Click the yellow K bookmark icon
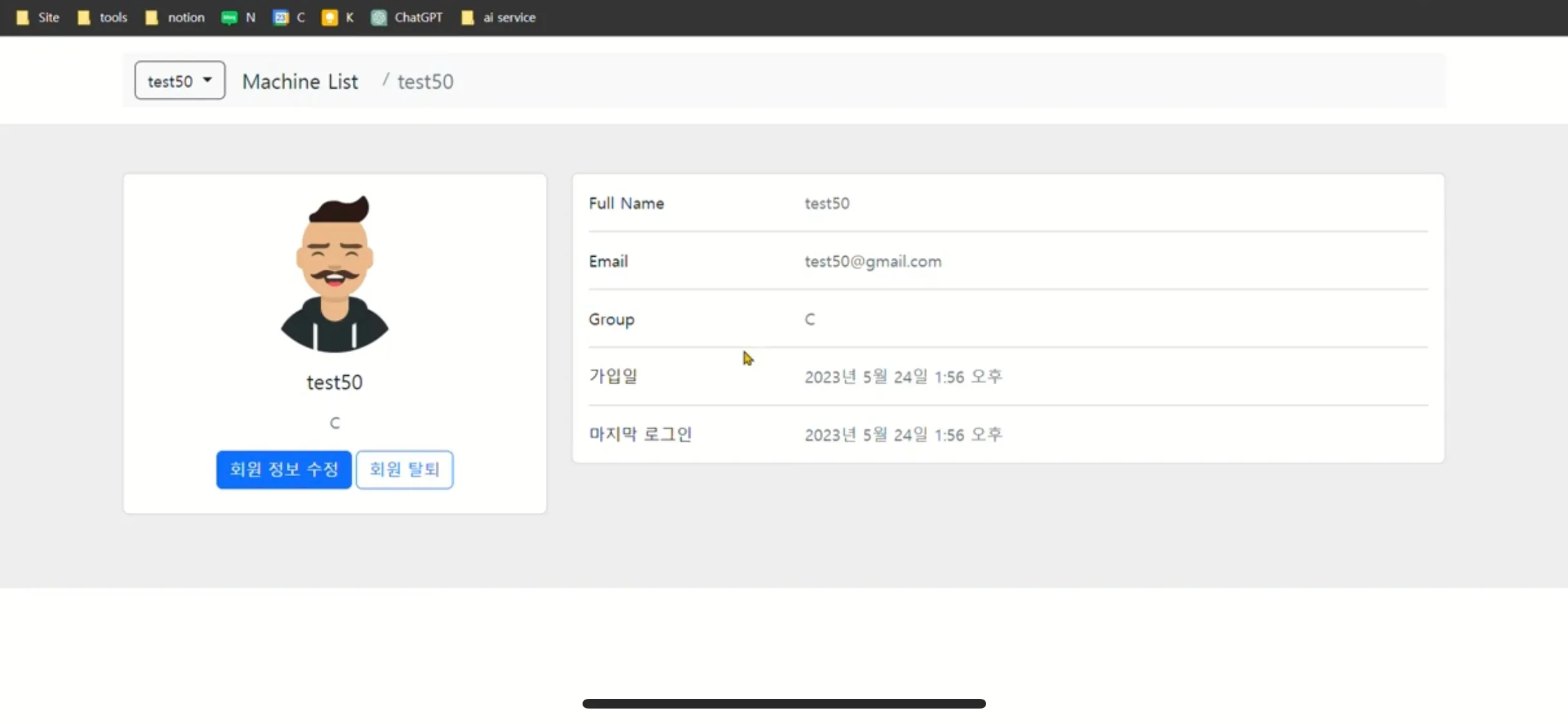Image resolution: width=1568 pixels, height=724 pixels. click(x=330, y=17)
